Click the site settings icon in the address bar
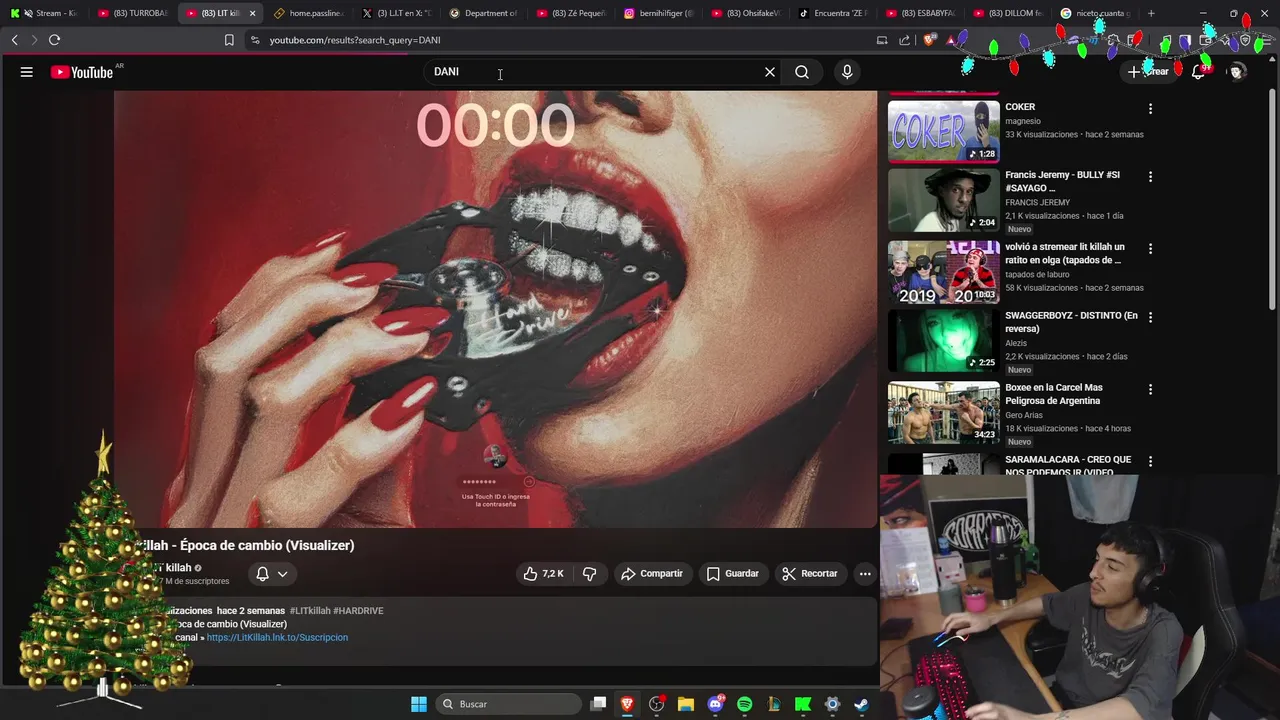The image size is (1280, 720). (x=255, y=40)
